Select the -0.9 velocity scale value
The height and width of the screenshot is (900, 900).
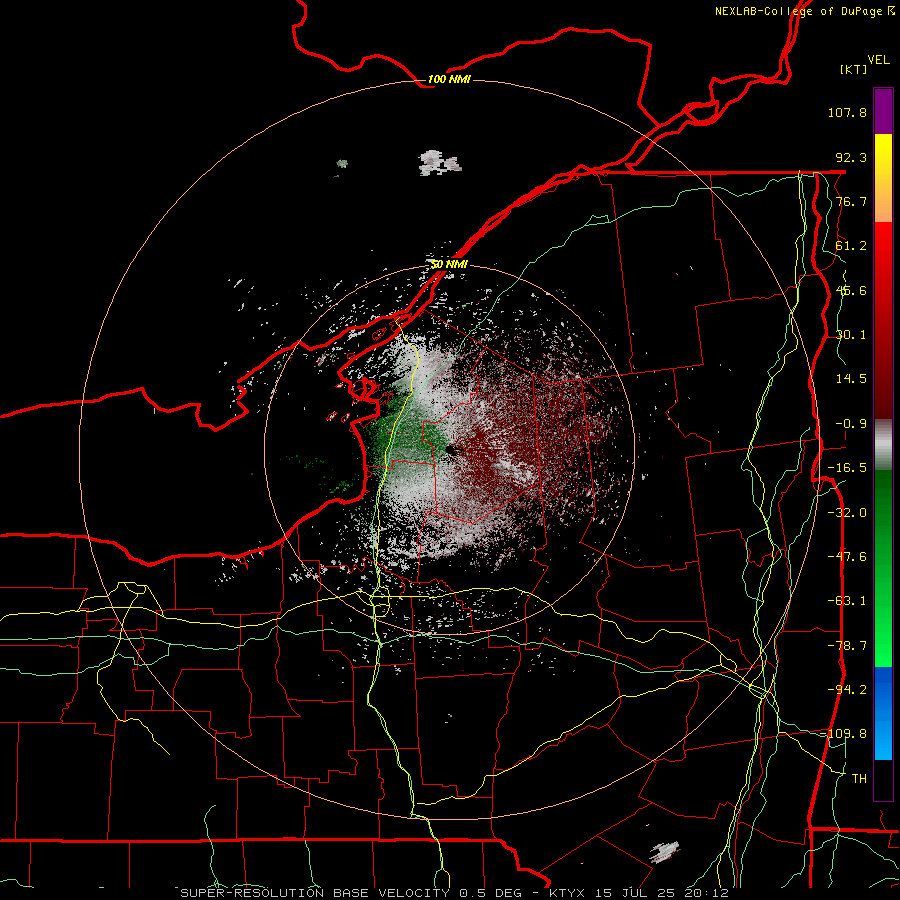(851, 424)
